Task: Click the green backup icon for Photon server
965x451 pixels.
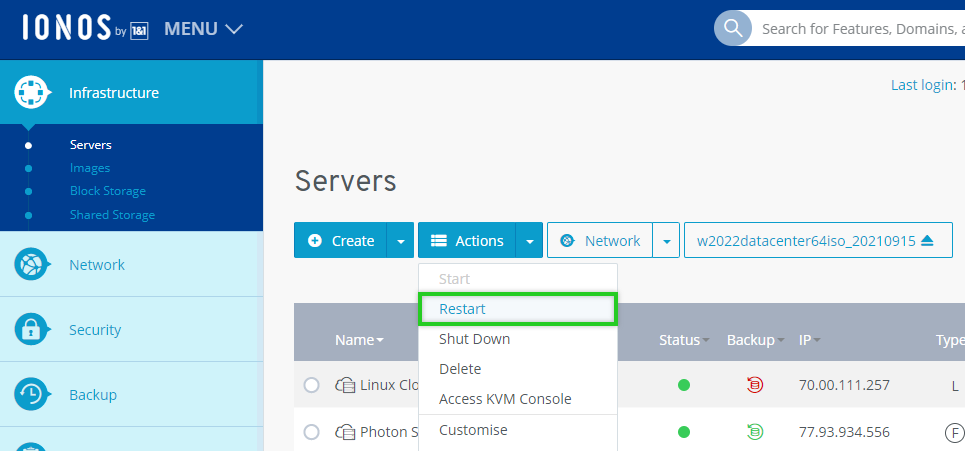Action: click(755, 432)
